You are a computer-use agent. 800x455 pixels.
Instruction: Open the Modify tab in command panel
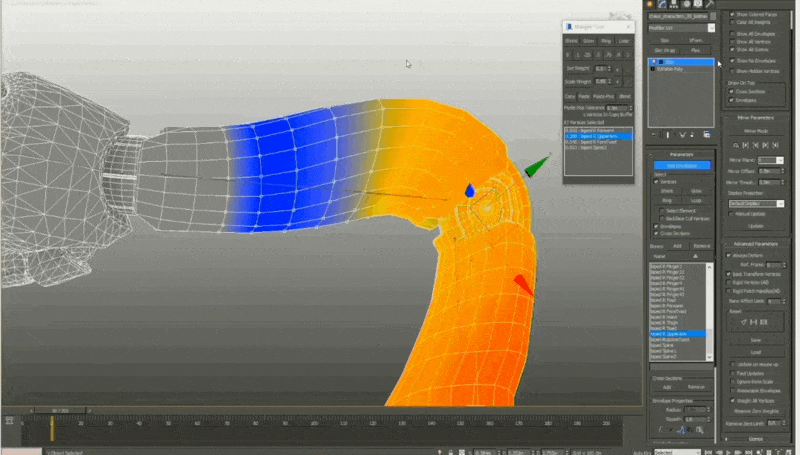(x=660, y=5)
